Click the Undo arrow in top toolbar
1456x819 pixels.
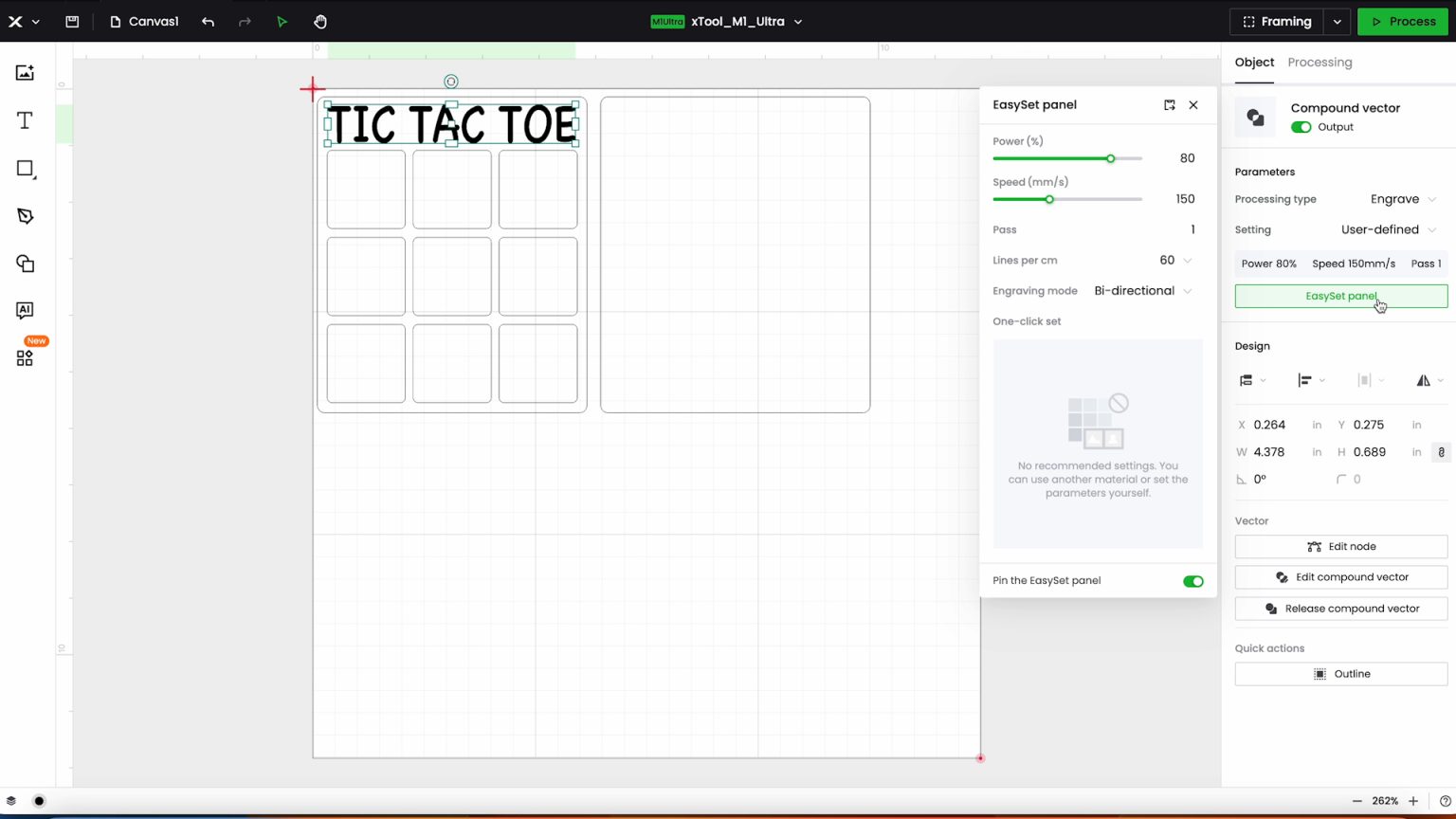click(x=208, y=22)
